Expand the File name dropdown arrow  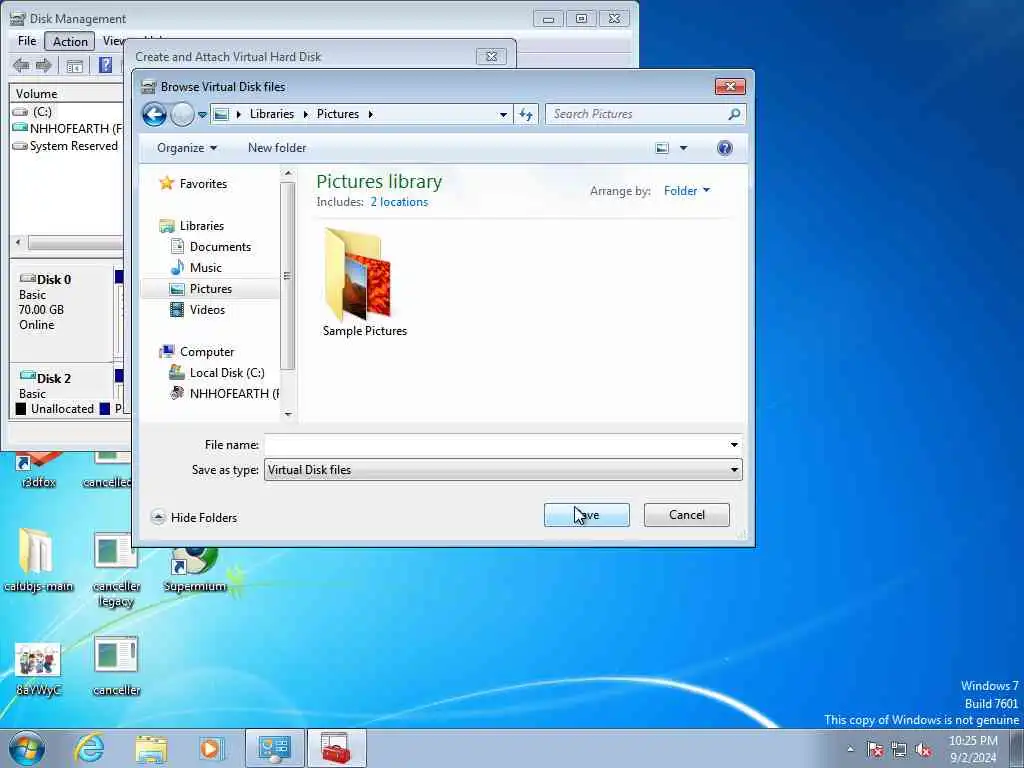coord(734,445)
